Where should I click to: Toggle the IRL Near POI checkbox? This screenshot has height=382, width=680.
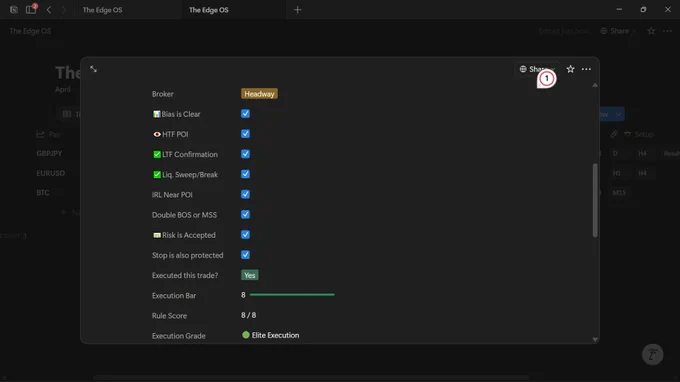pyautogui.click(x=245, y=194)
